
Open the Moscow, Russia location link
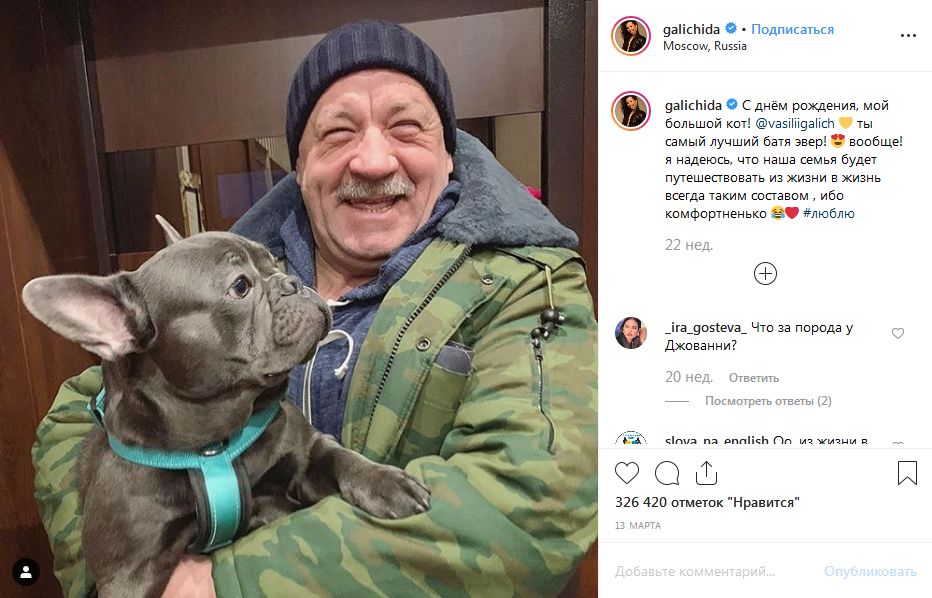click(x=704, y=46)
